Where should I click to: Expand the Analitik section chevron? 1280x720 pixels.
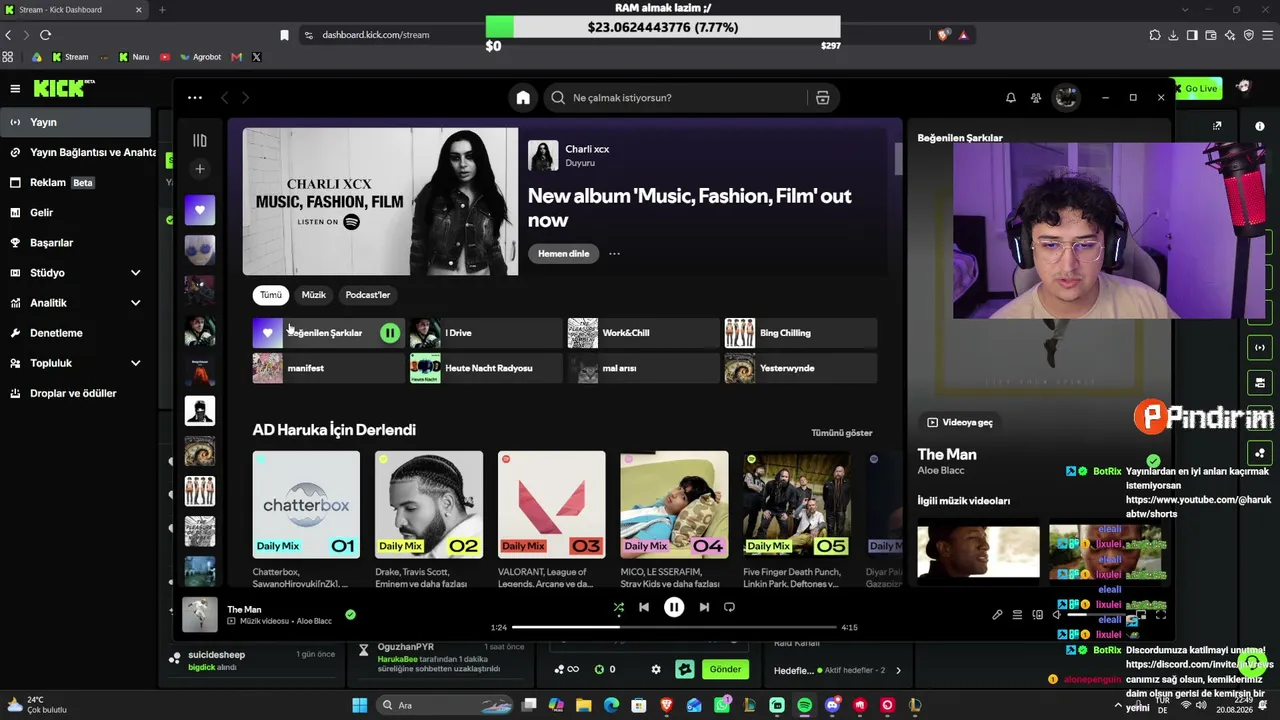[135, 303]
